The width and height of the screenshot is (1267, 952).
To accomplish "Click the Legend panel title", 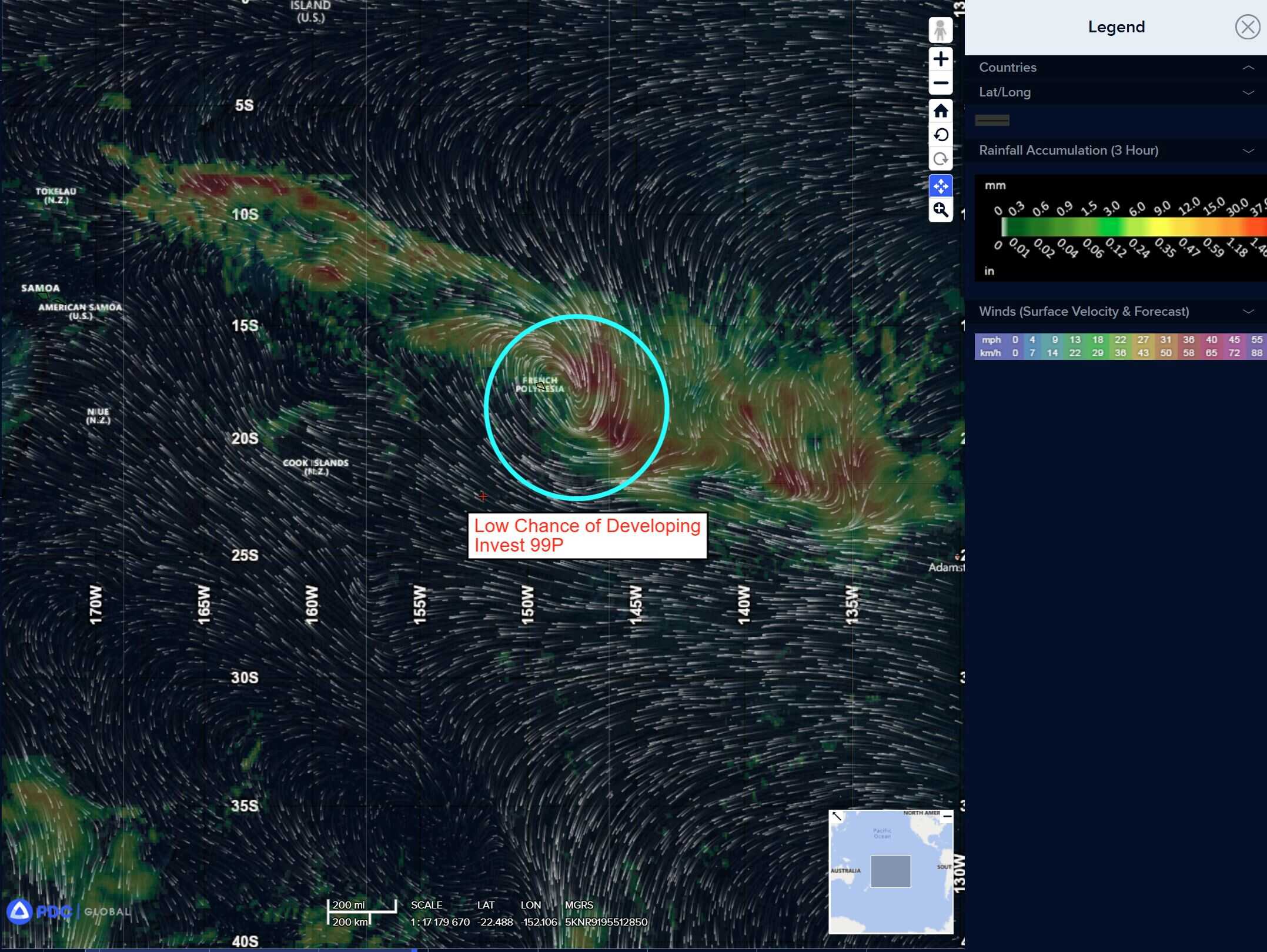I will [x=1116, y=27].
